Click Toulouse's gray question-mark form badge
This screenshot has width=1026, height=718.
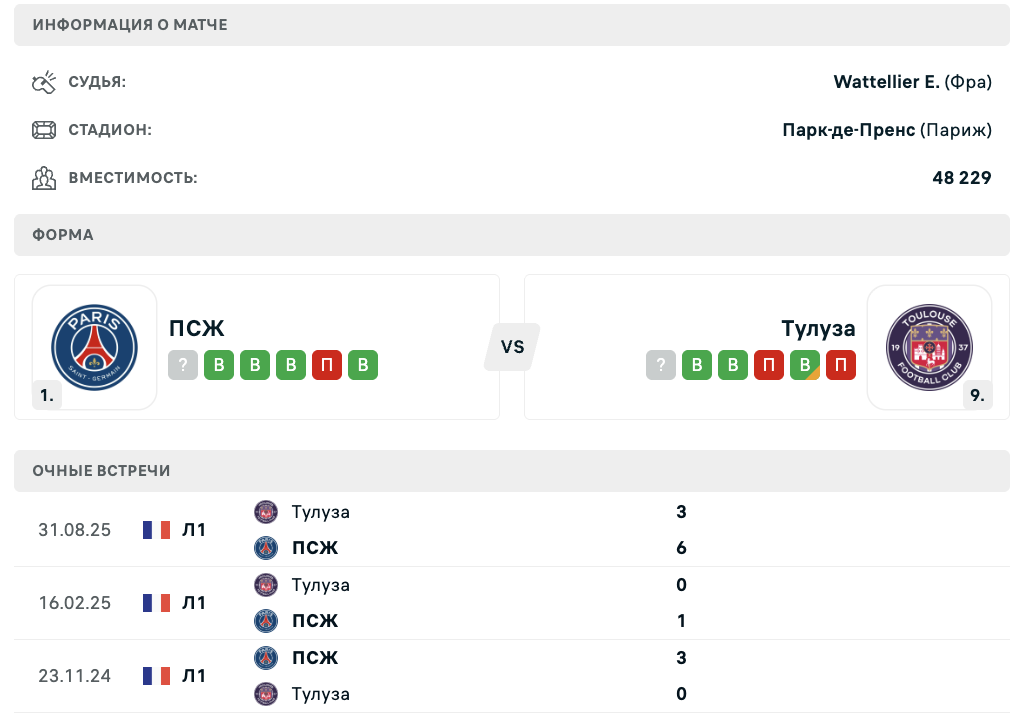[661, 365]
